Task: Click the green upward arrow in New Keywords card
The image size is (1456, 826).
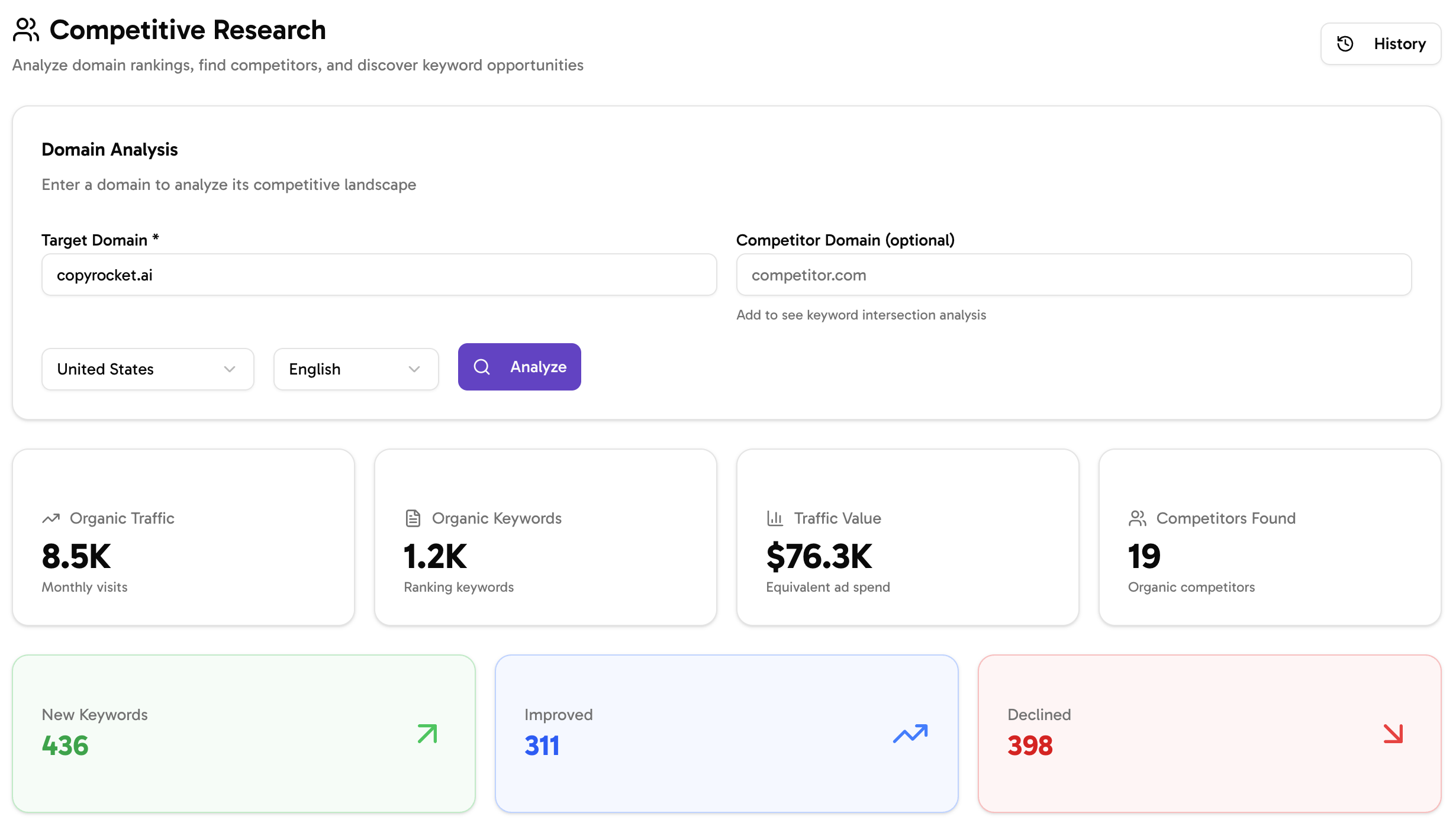Action: [426, 734]
